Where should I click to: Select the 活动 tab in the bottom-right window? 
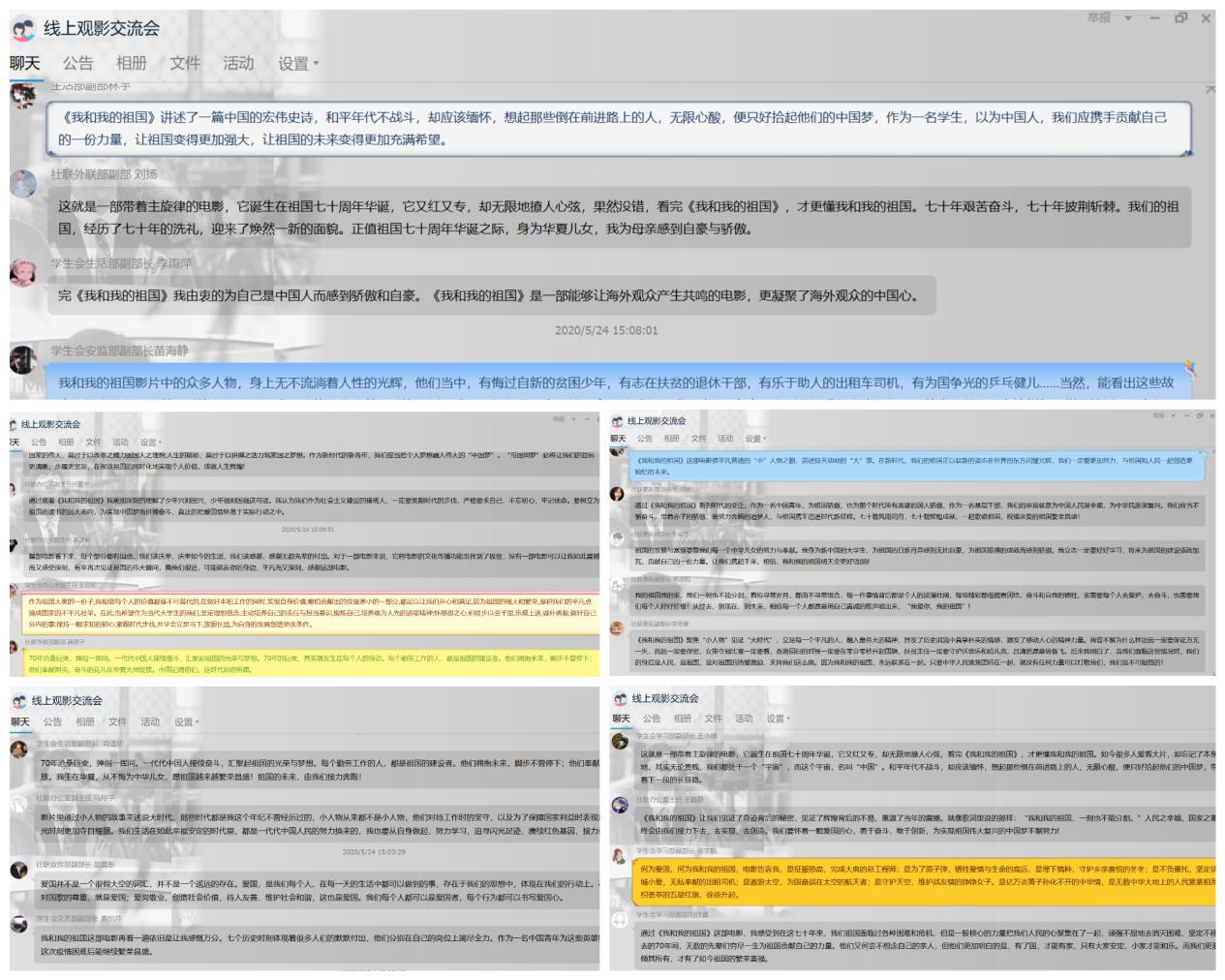pos(744,719)
